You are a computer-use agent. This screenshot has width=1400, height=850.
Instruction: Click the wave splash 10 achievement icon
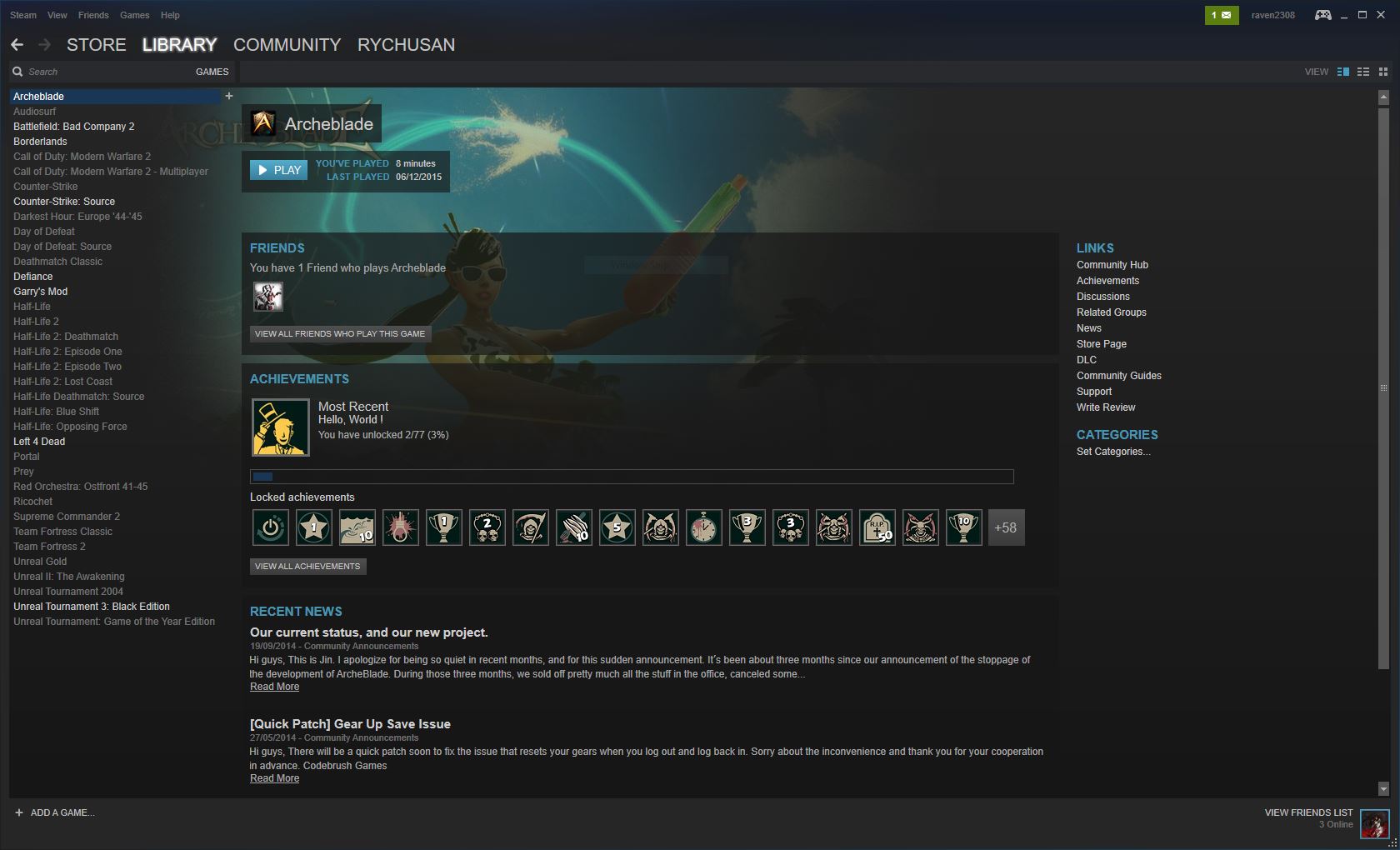(x=357, y=527)
